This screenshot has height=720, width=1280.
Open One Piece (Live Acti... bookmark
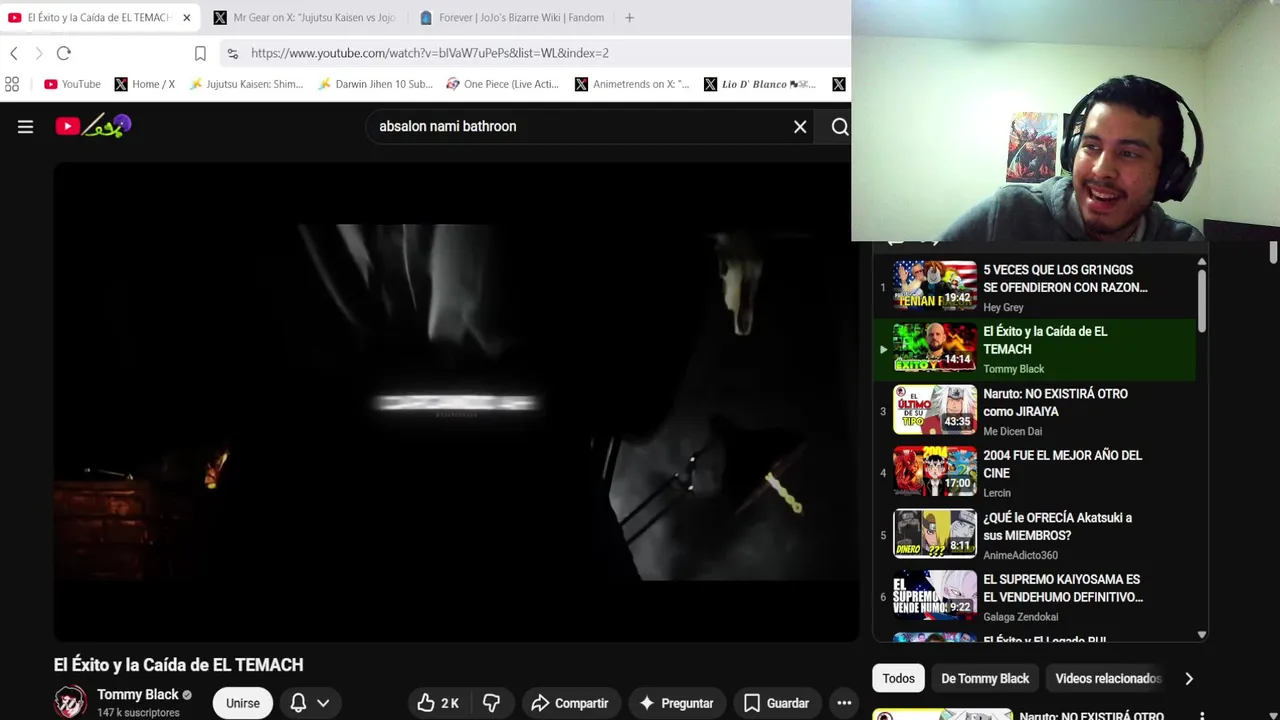503,84
